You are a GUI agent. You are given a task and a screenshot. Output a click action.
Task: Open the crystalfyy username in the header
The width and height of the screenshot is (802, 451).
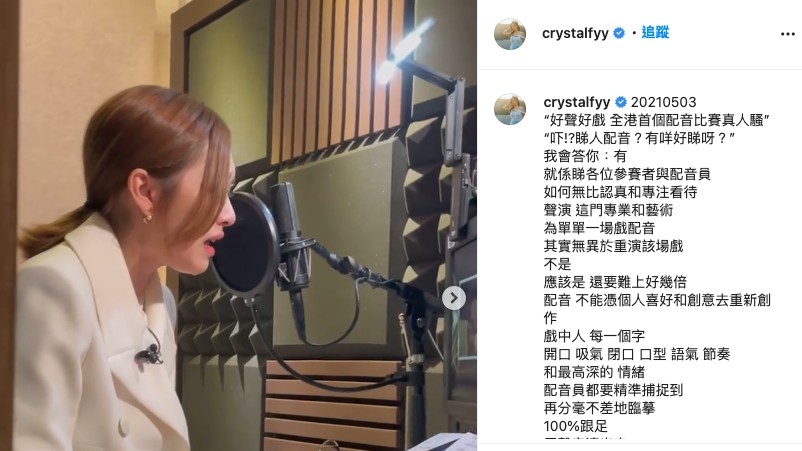[x=575, y=33]
